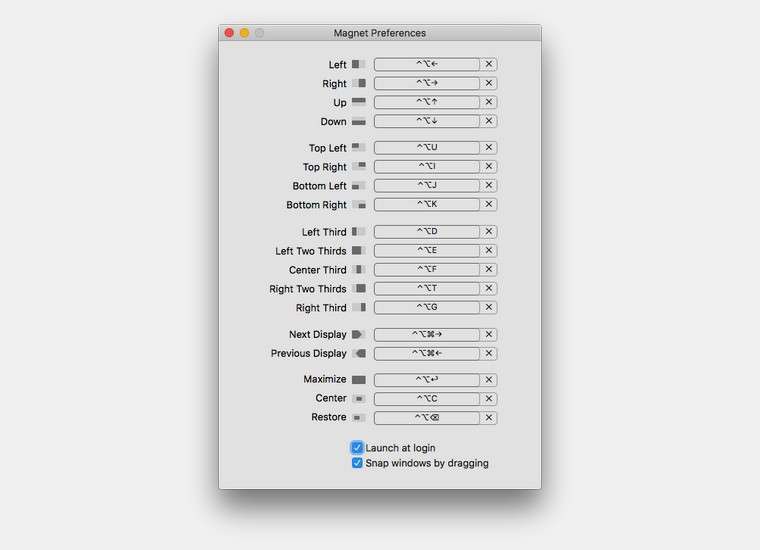Clear the Left shortcut with its X button

point(489,65)
